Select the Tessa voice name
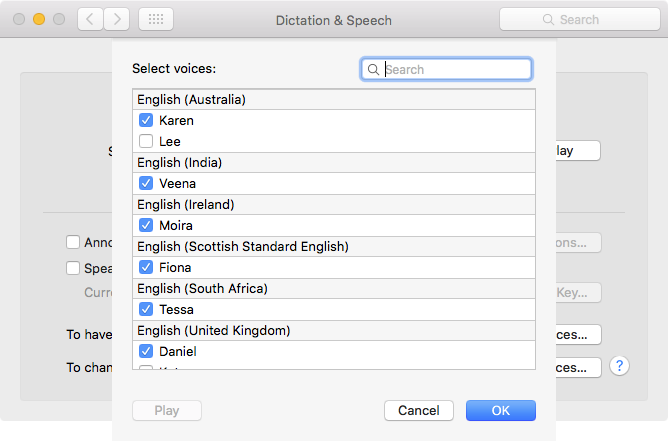Image resolution: width=668 pixels, height=441 pixels. pyautogui.click(x=176, y=309)
